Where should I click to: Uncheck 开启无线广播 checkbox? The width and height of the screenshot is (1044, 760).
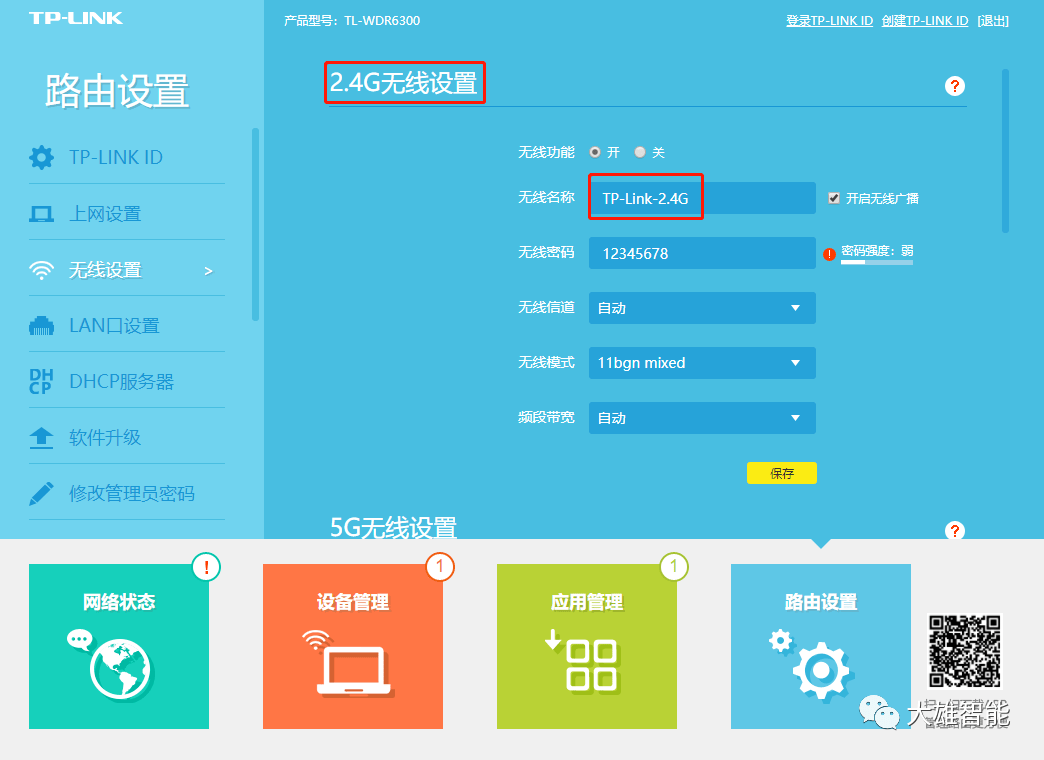[x=833, y=197]
